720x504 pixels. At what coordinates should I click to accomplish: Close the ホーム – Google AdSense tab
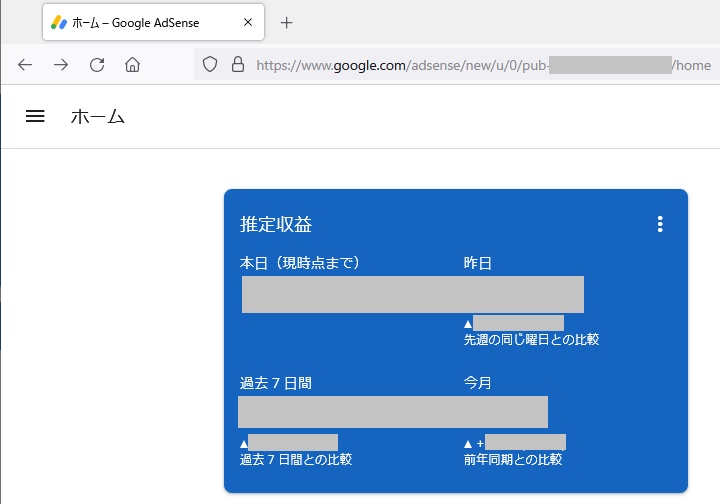click(246, 22)
